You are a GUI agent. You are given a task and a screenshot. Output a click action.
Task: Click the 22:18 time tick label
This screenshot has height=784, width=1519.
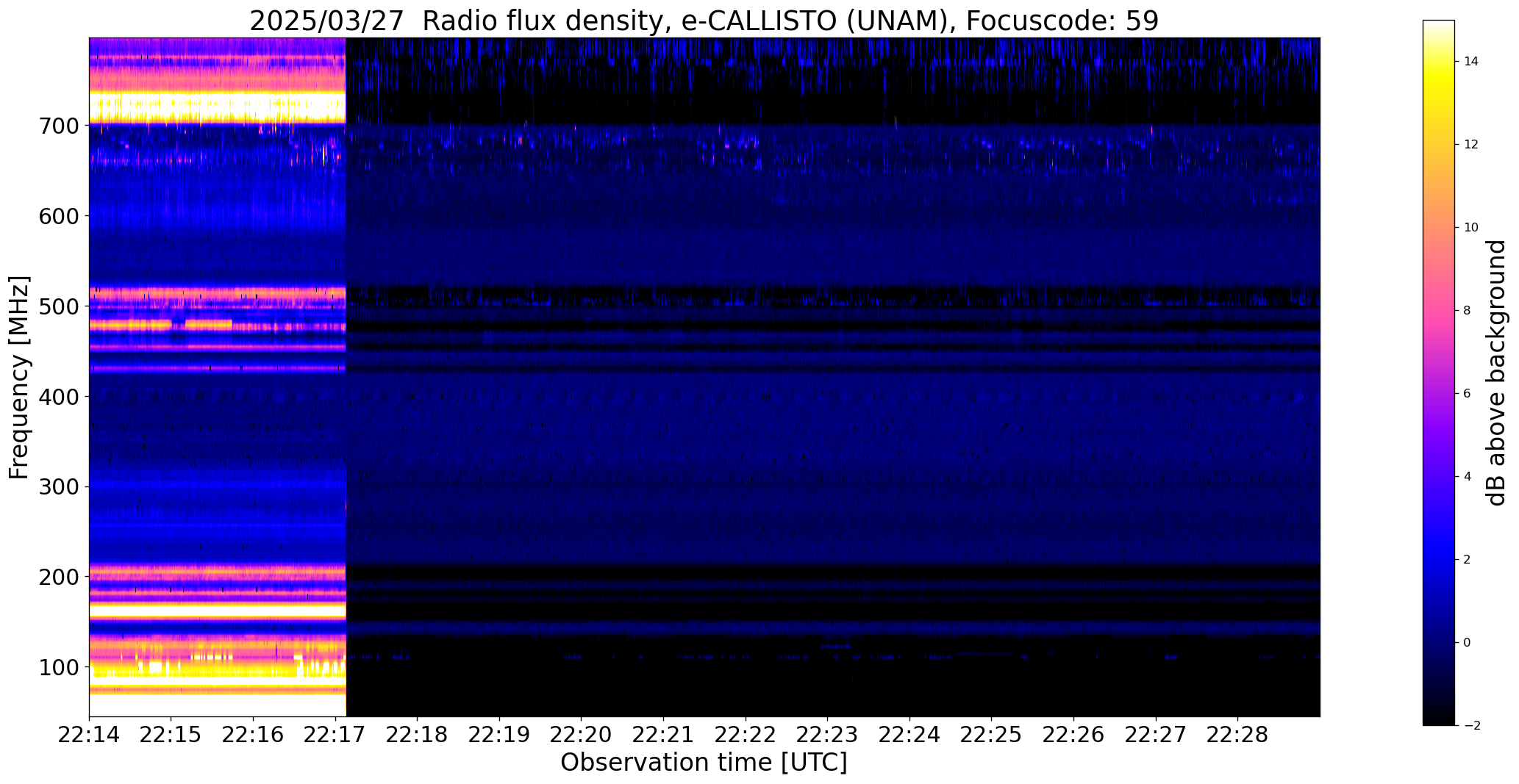pyautogui.click(x=418, y=735)
